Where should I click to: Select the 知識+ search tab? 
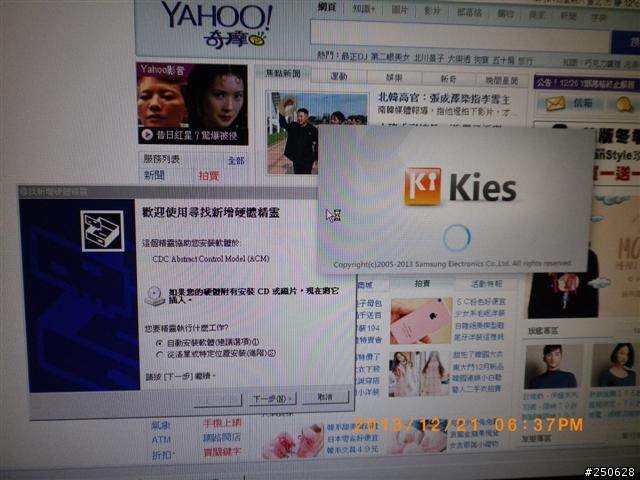click(x=363, y=9)
